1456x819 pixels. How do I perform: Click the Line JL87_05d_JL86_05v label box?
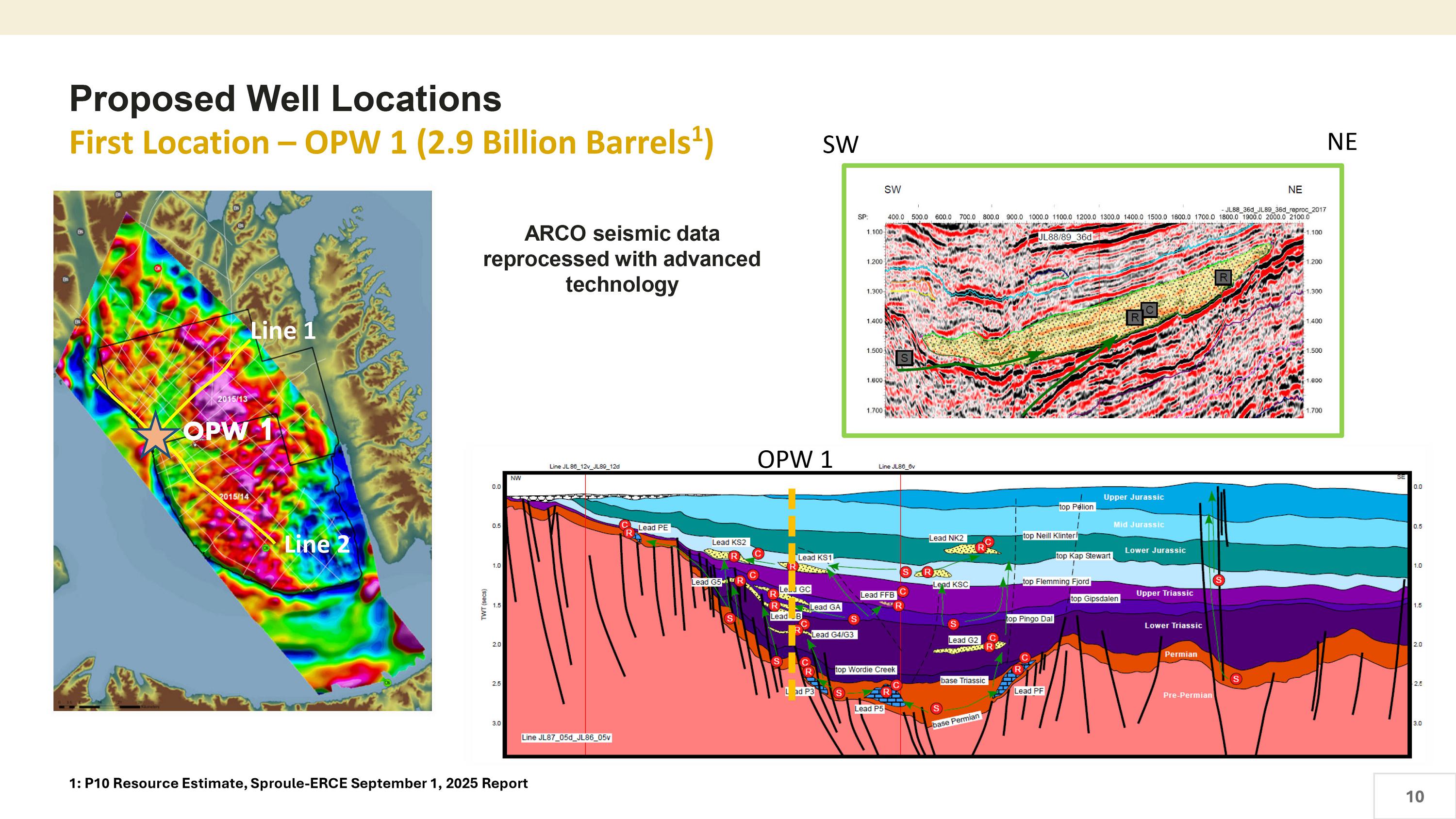(566, 737)
